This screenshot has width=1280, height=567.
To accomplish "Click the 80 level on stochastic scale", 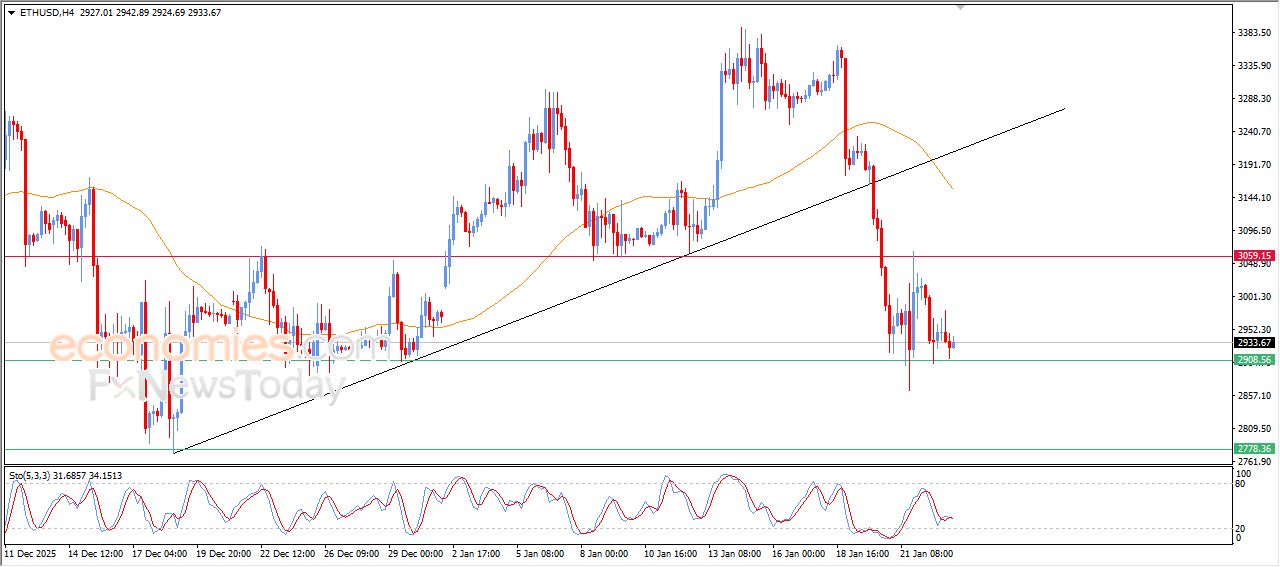I will pyautogui.click(x=1241, y=484).
